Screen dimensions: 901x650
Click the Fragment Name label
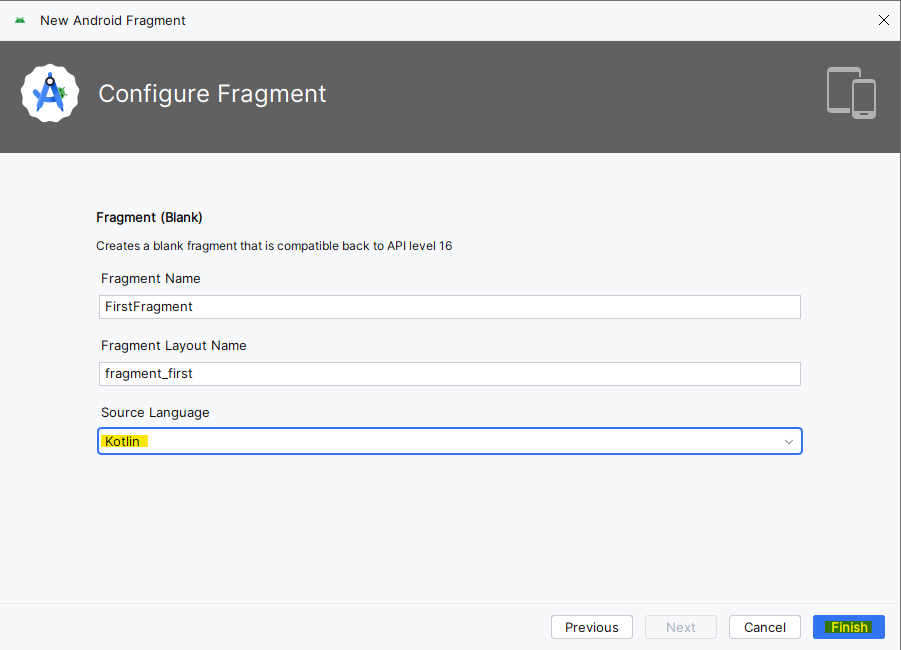click(x=151, y=279)
